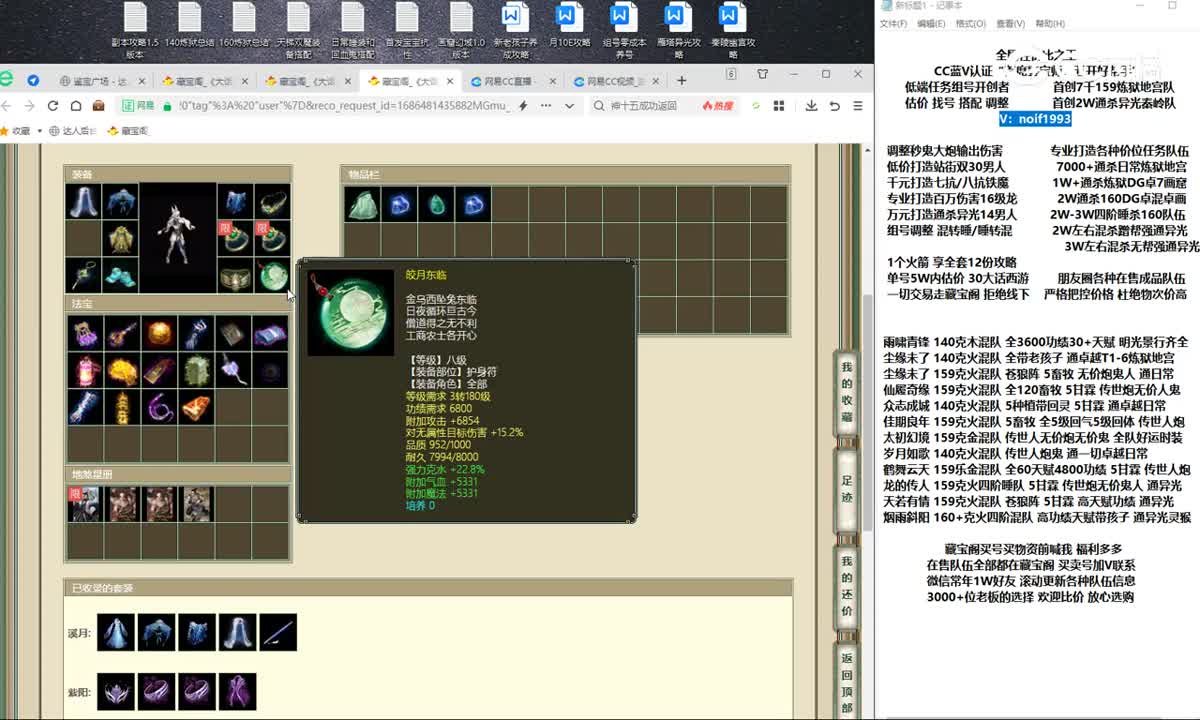Open address bar more options dots
Viewport: 1200px width, 720px height.
coord(548,105)
